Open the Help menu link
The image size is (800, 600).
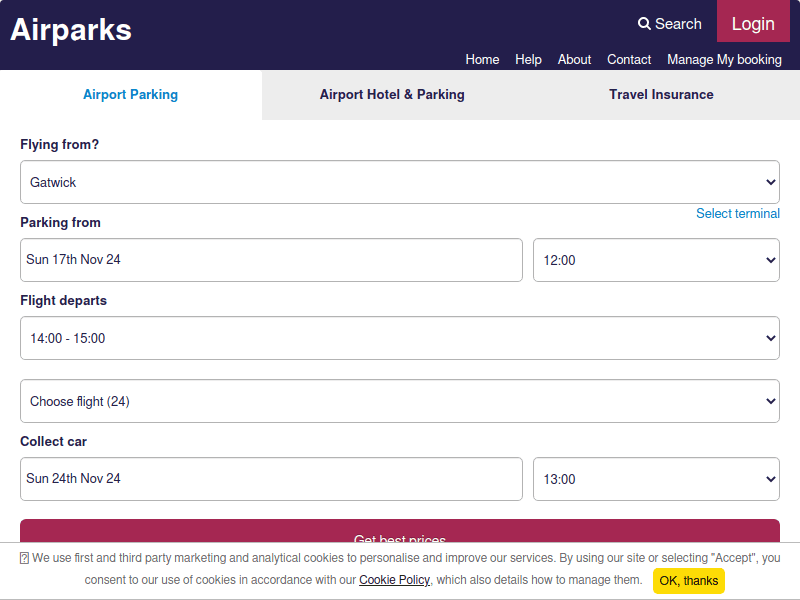[x=528, y=59]
